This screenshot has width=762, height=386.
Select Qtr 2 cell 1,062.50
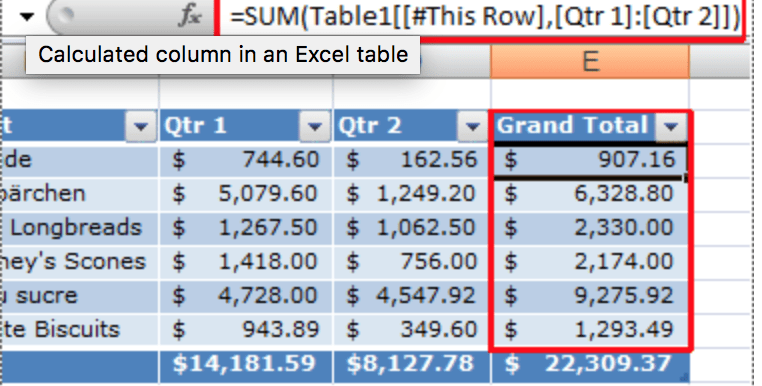(x=412, y=228)
